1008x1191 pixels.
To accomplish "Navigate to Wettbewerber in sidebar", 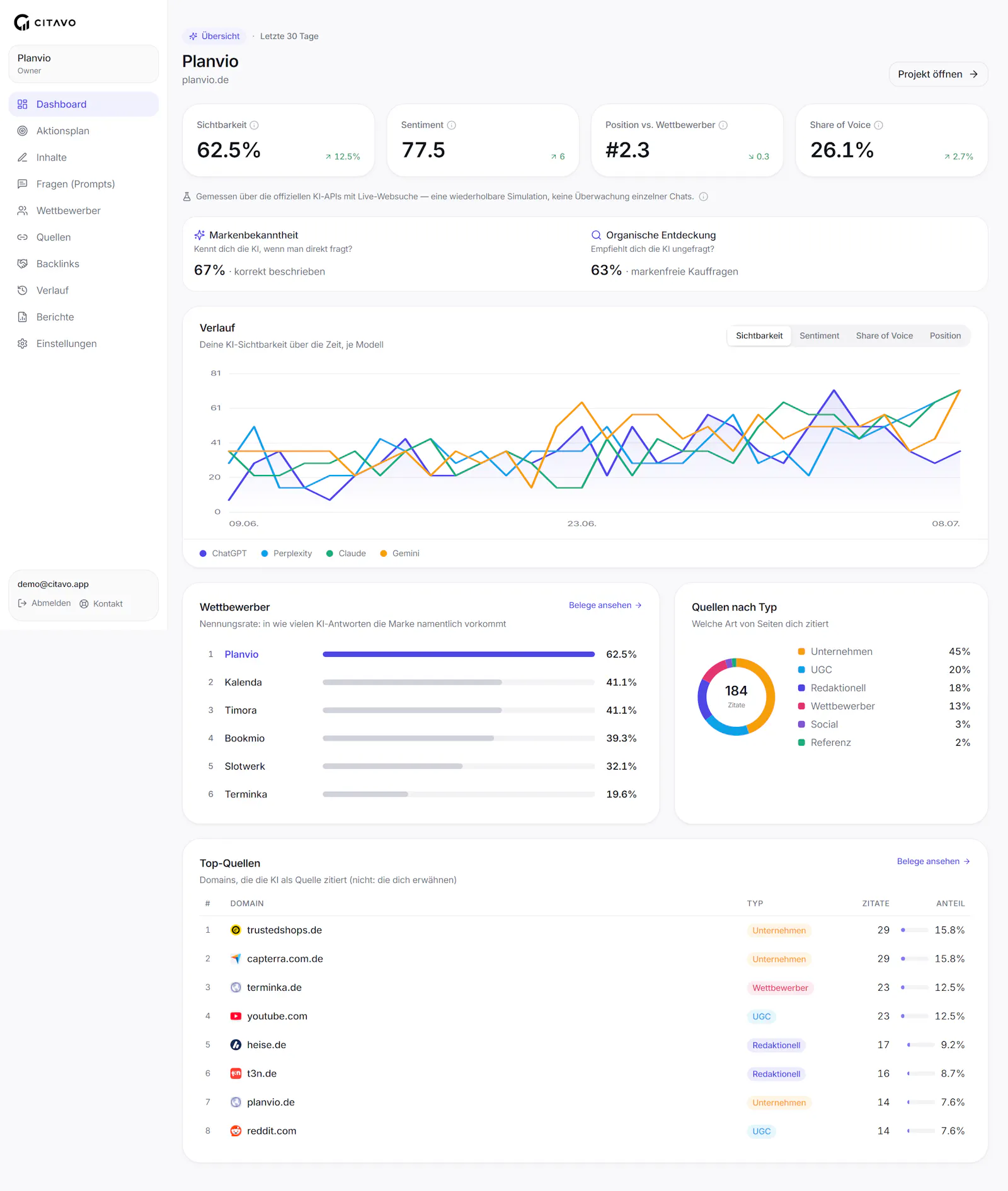I will pyautogui.click(x=84, y=210).
